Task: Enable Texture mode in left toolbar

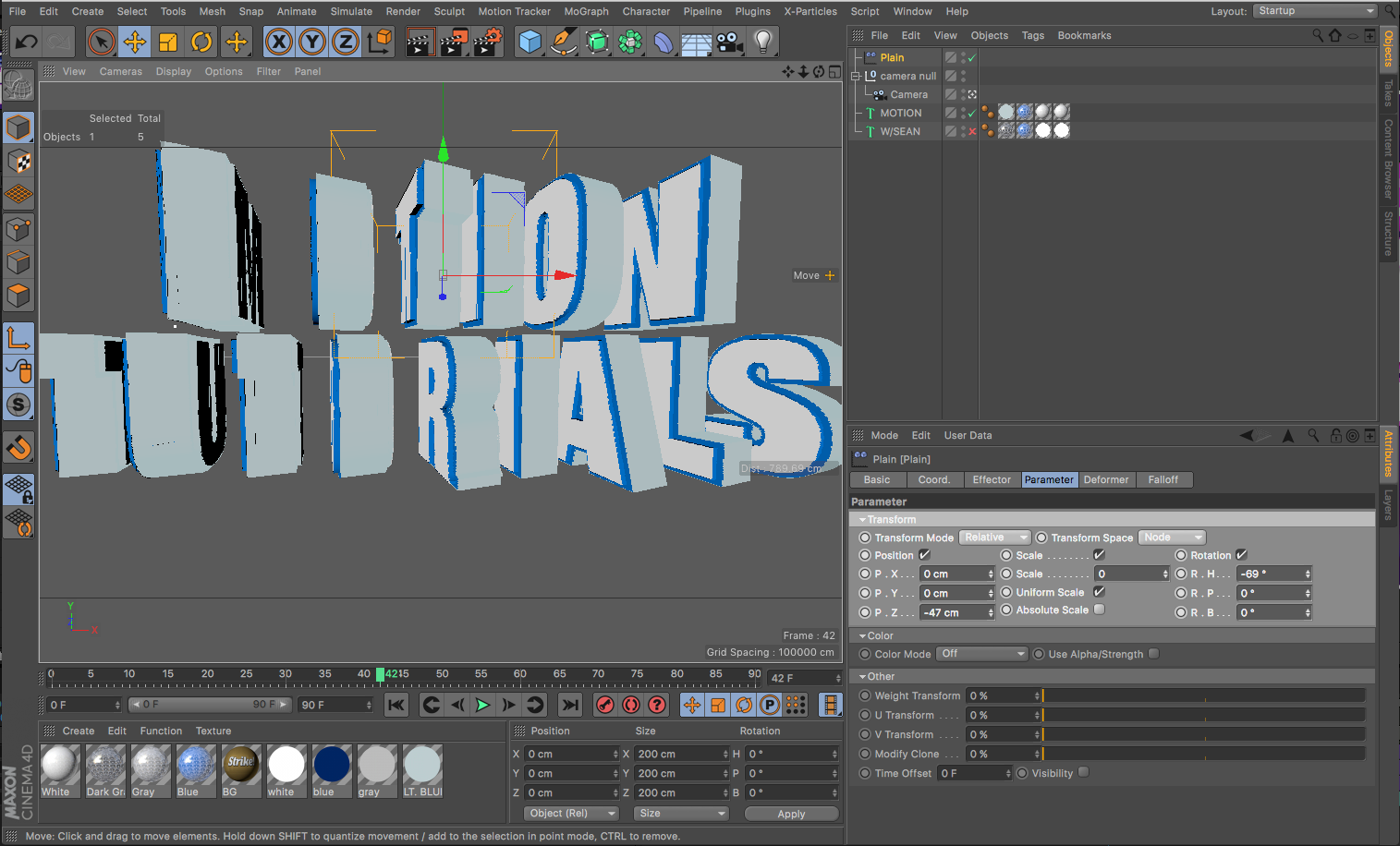Action: point(18,162)
